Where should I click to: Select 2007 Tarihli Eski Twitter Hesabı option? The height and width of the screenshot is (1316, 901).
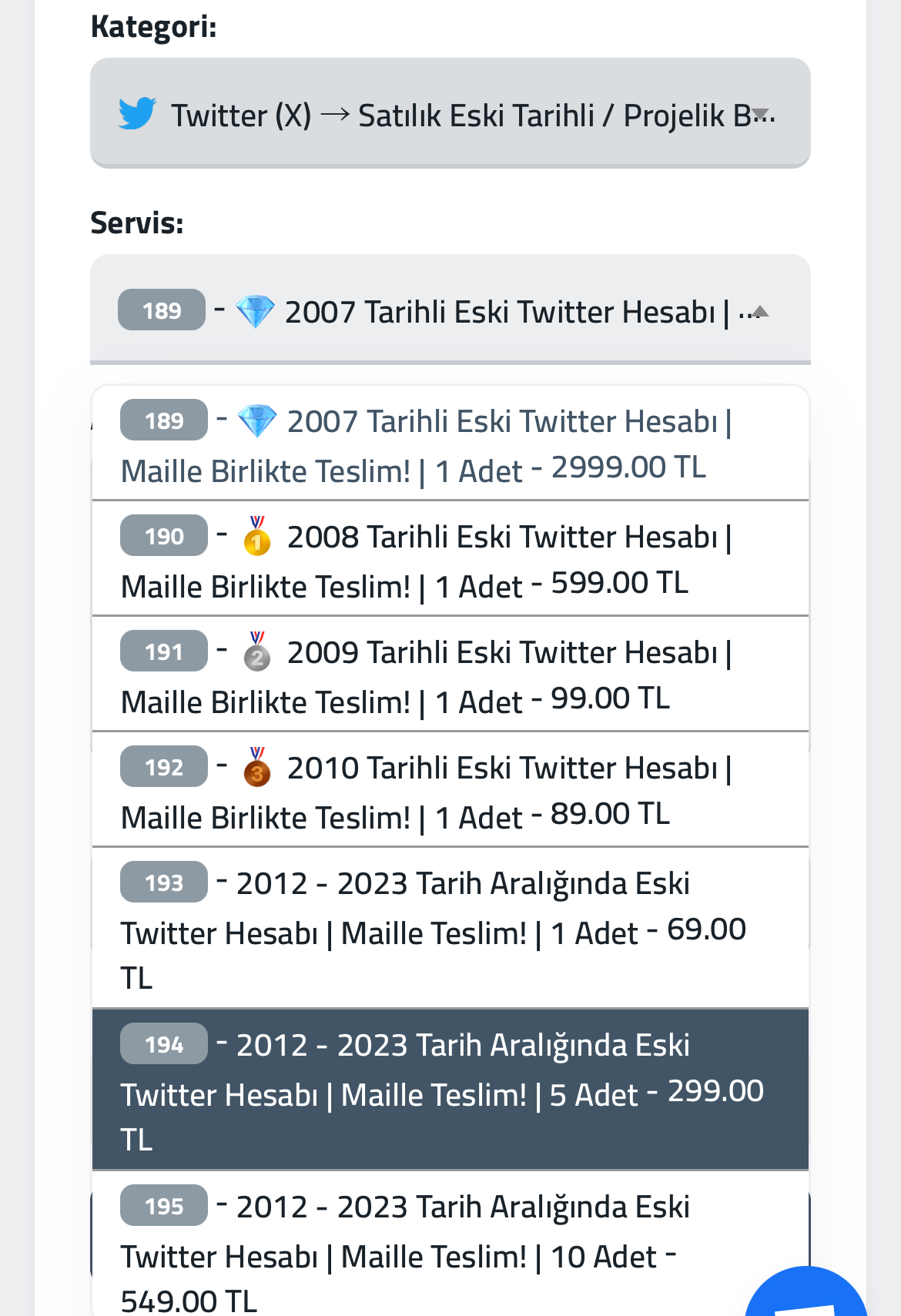pos(450,444)
